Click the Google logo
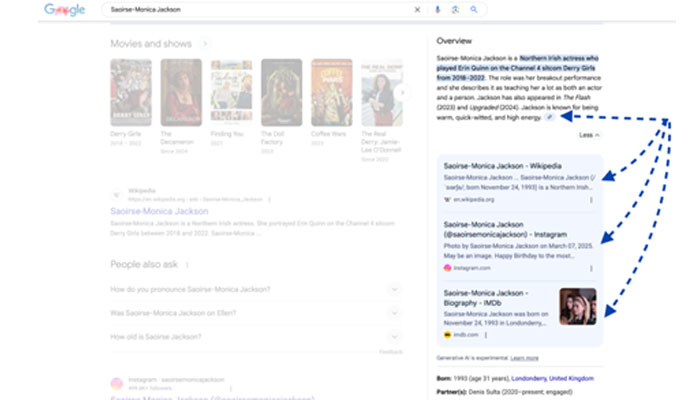Viewport: 700px width, 400px height. (64, 10)
